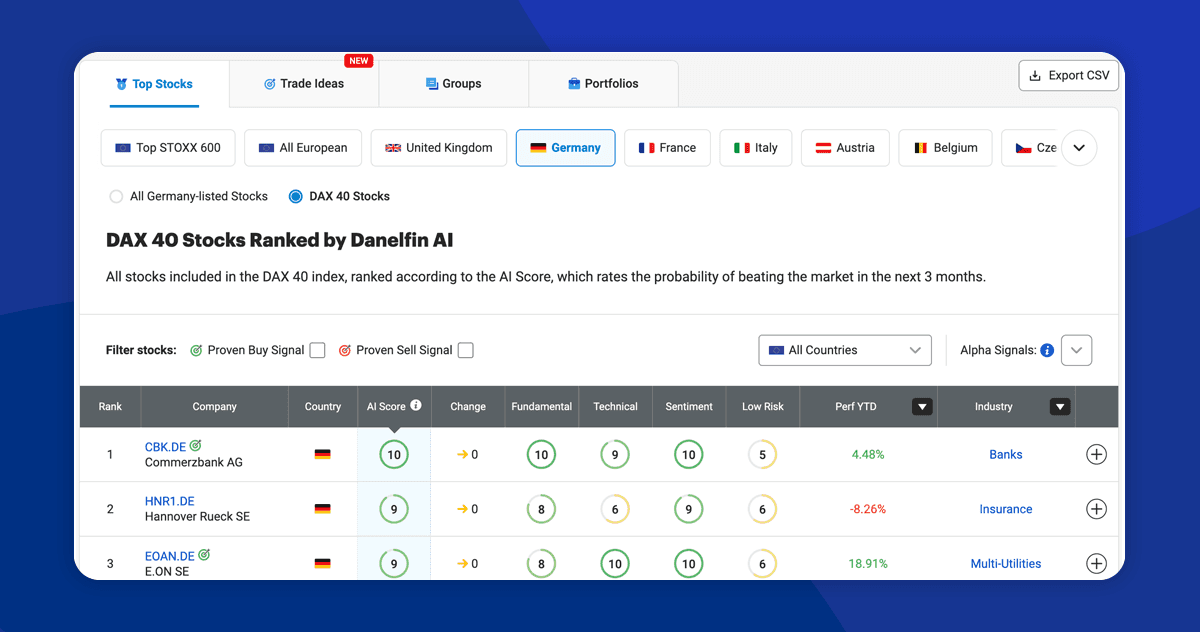Click the Export CSV button
Image resolution: width=1200 pixels, height=632 pixels.
pos(1068,76)
